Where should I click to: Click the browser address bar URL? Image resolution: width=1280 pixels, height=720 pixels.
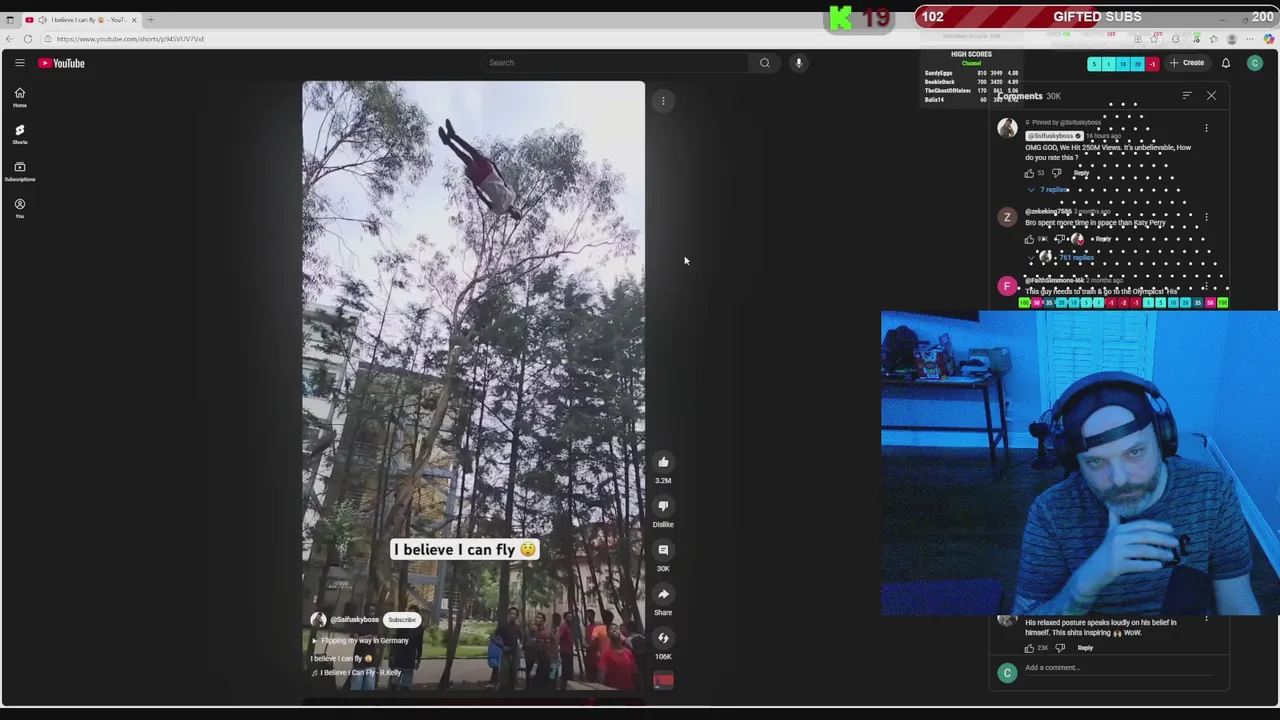pyautogui.click(x=130, y=39)
